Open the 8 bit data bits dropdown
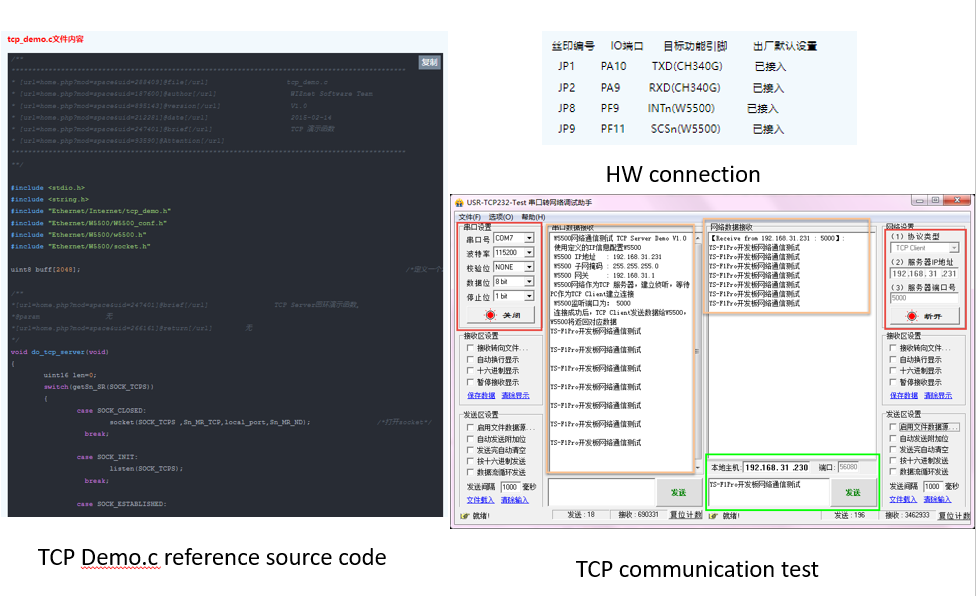The width and height of the screenshot is (976, 596). [x=529, y=282]
